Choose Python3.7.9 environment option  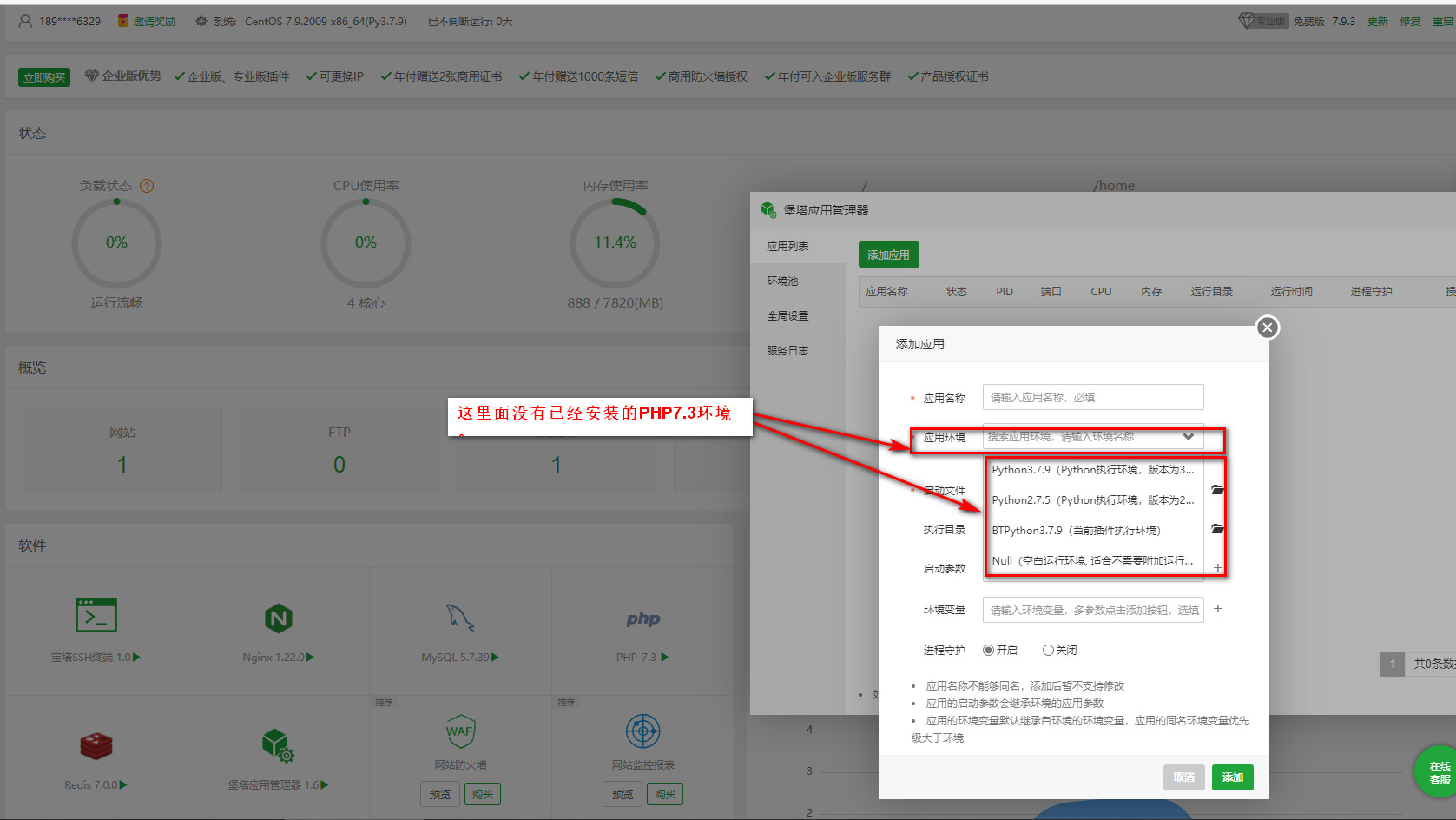[1094, 470]
